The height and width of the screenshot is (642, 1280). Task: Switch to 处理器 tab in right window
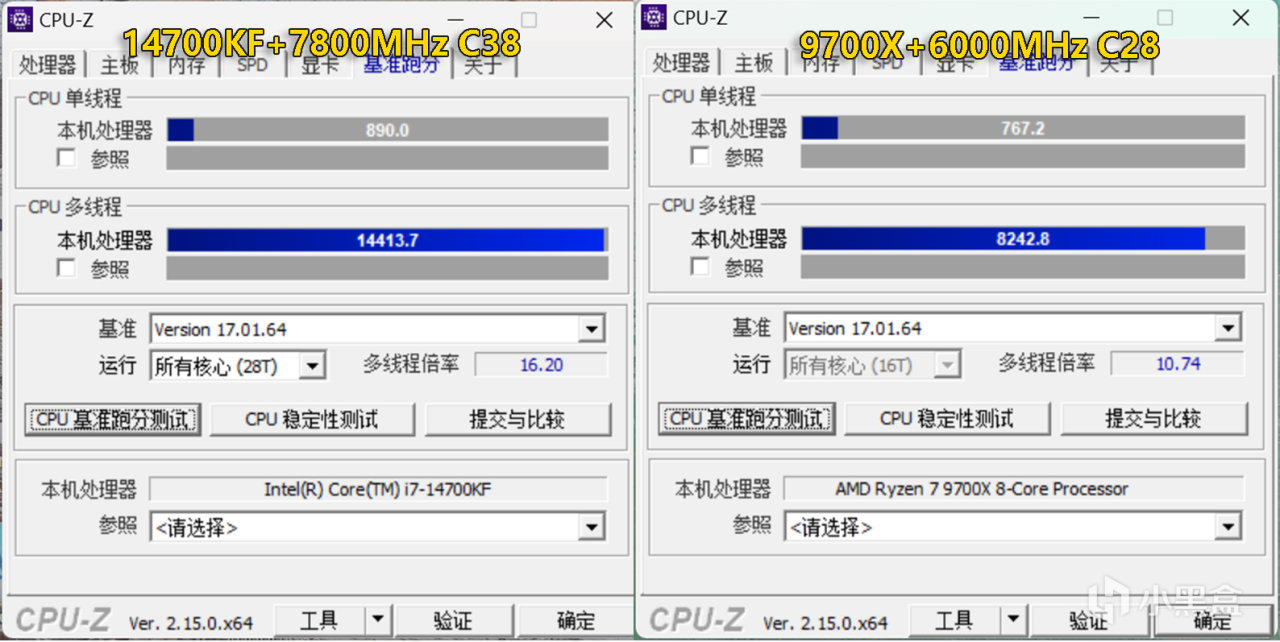coord(681,63)
